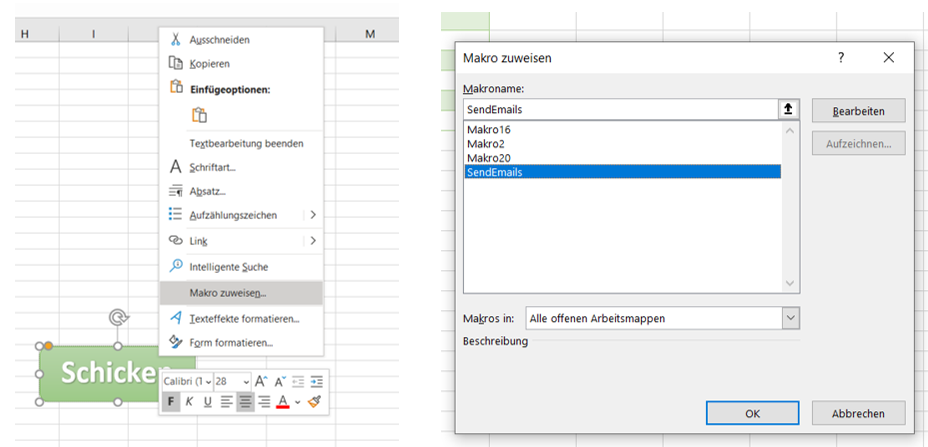Click the paste clipboard icon under Einfügeoptionen

point(199,115)
